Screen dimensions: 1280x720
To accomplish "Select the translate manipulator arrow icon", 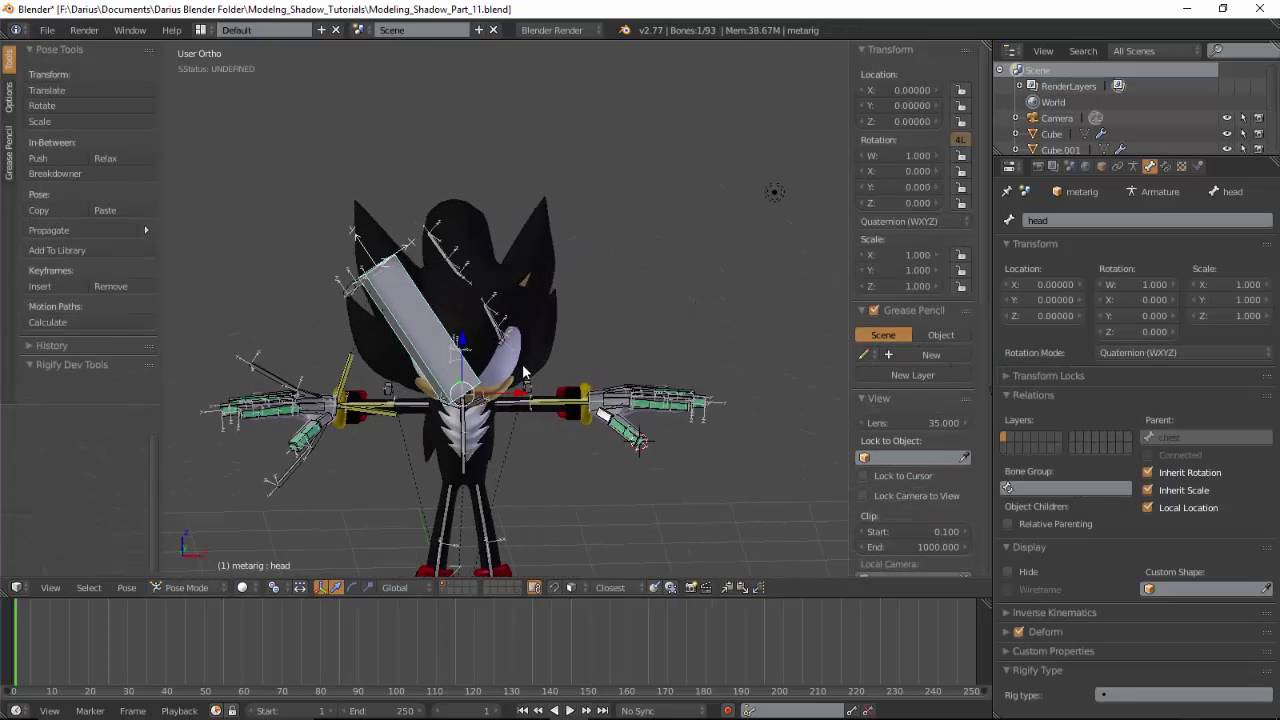I will (336, 588).
